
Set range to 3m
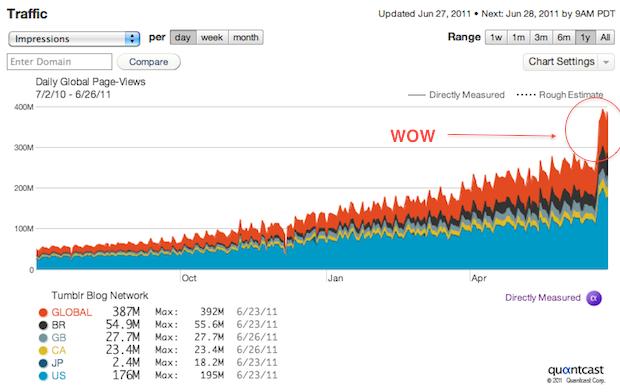click(x=541, y=38)
